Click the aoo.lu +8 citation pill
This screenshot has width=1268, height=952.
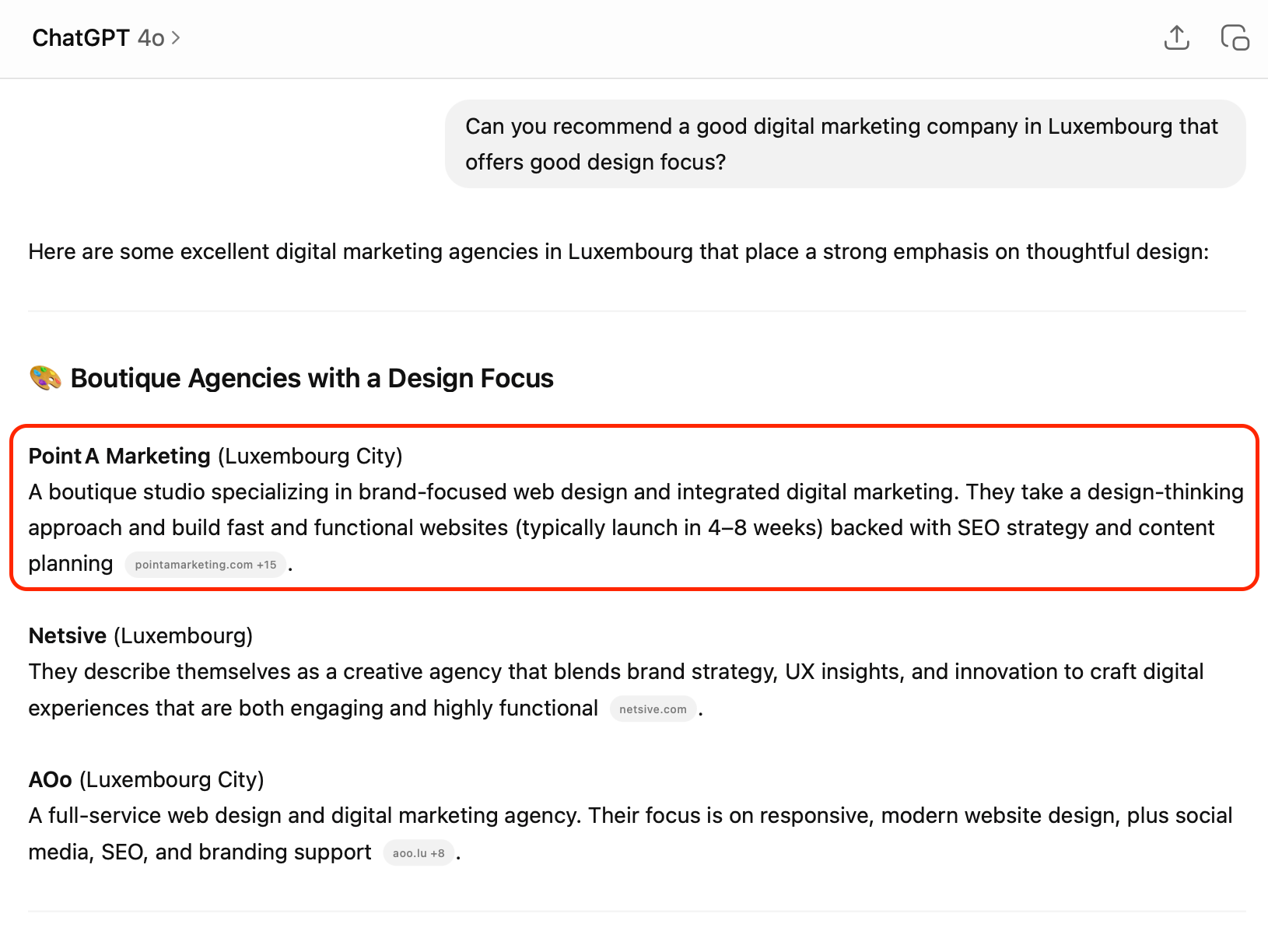(419, 852)
